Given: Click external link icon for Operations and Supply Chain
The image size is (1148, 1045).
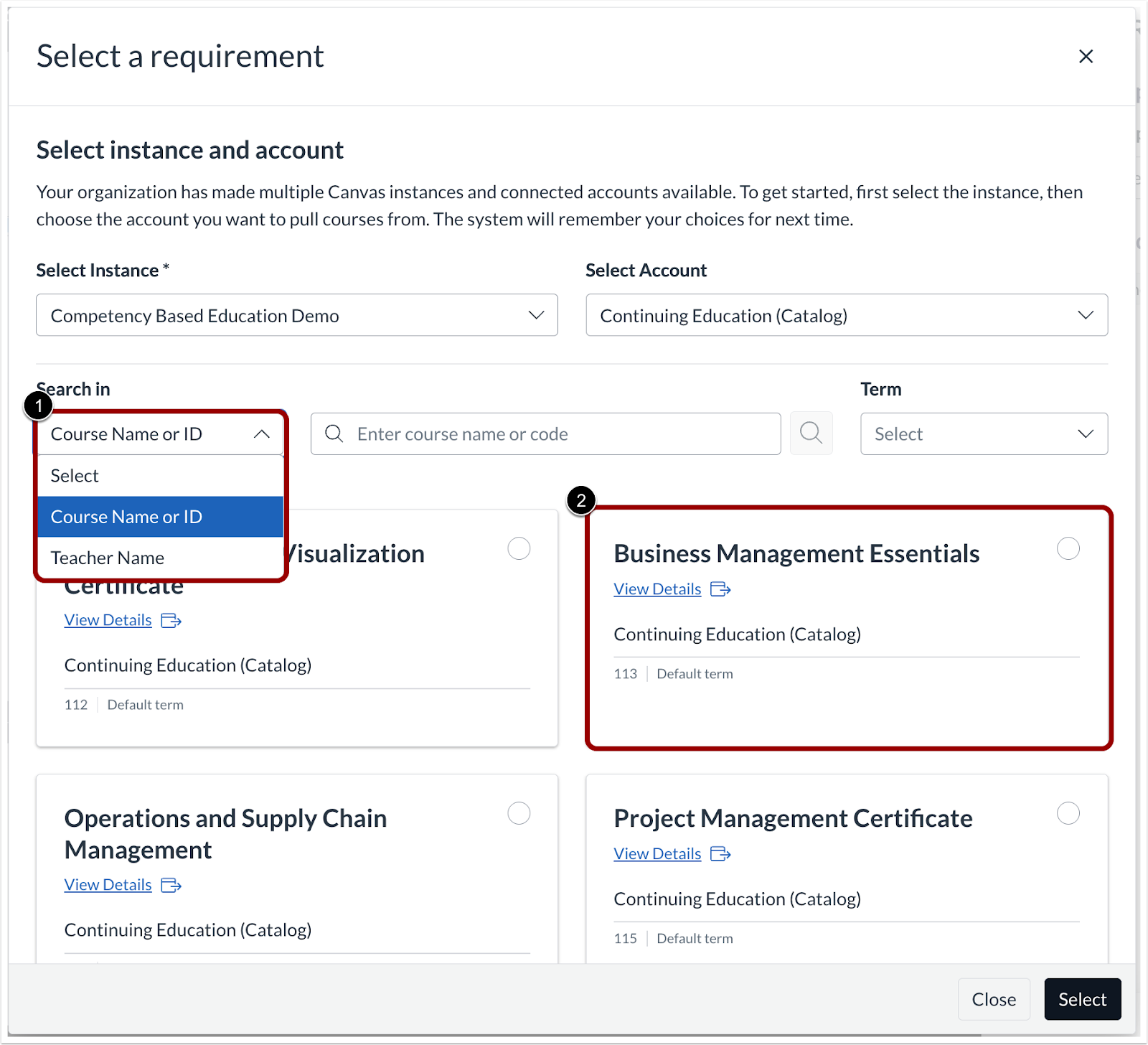Looking at the screenshot, I should [x=171, y=884].
